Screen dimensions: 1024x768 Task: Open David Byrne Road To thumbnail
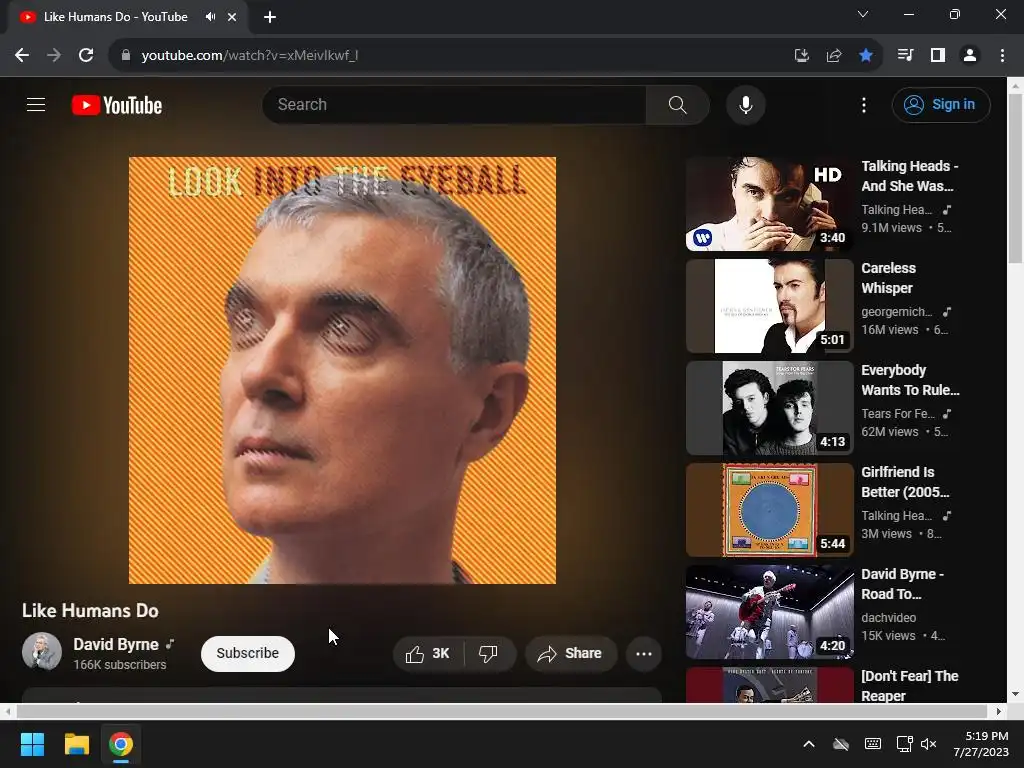[769, 612]
